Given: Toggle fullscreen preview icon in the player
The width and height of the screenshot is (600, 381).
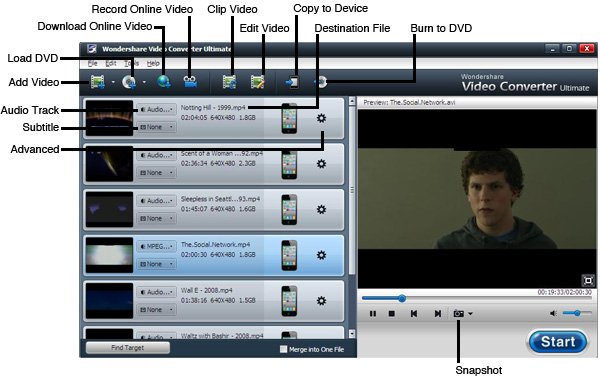Looking at the screenshot, I should (588, 280).
